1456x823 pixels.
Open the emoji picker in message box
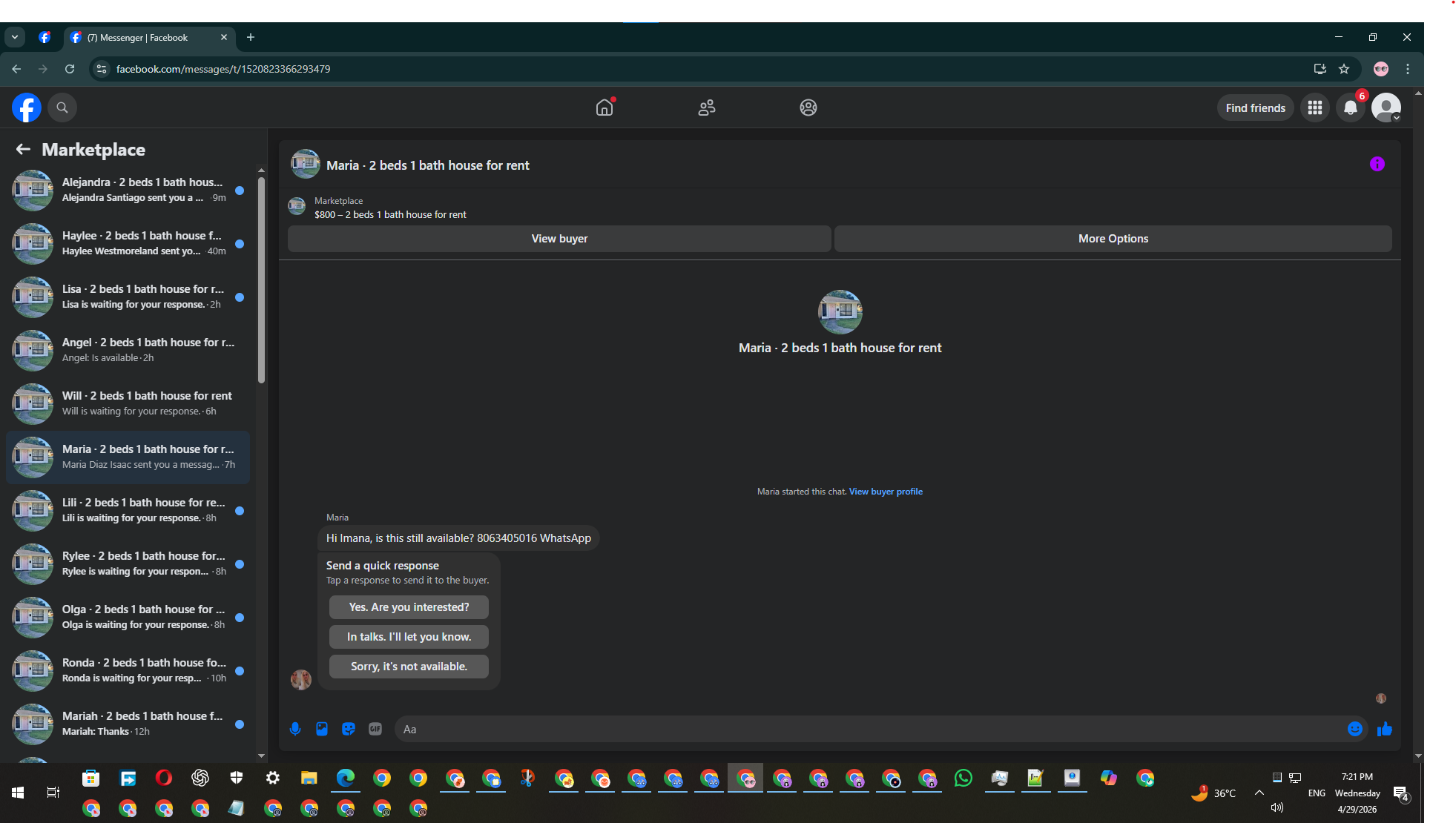(1354, 729)
